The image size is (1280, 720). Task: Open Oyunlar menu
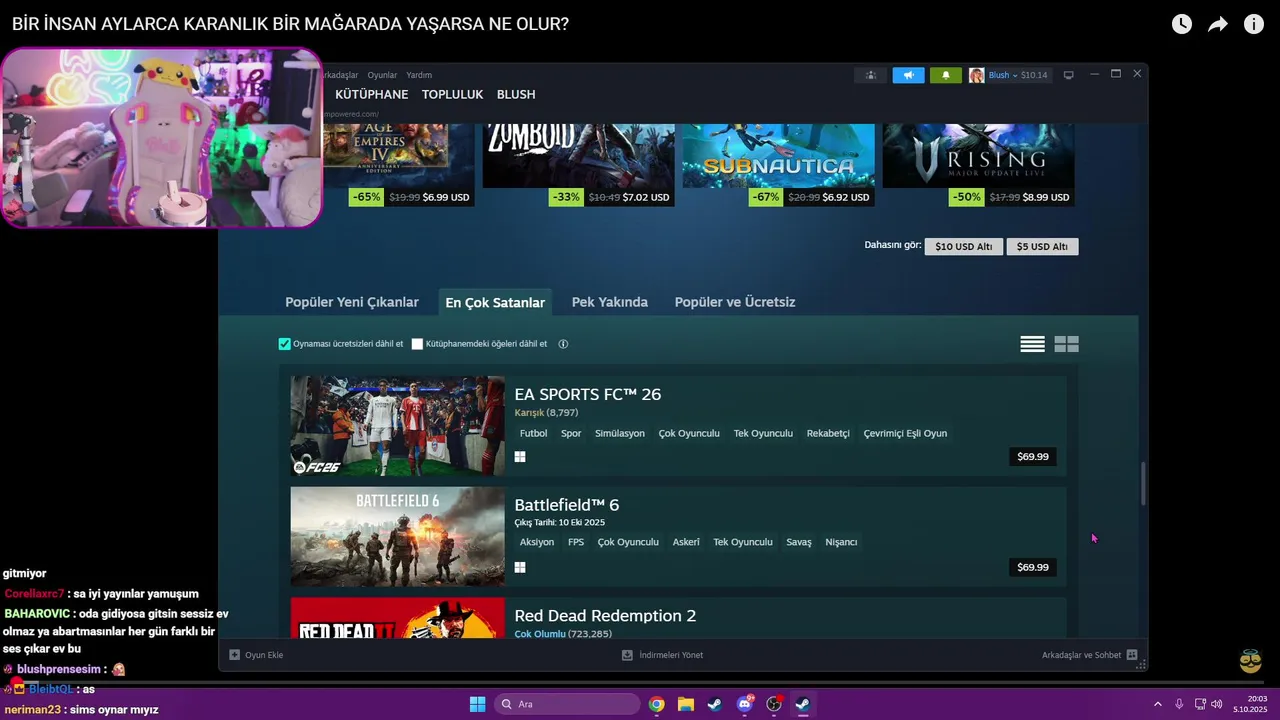point(382,75)
